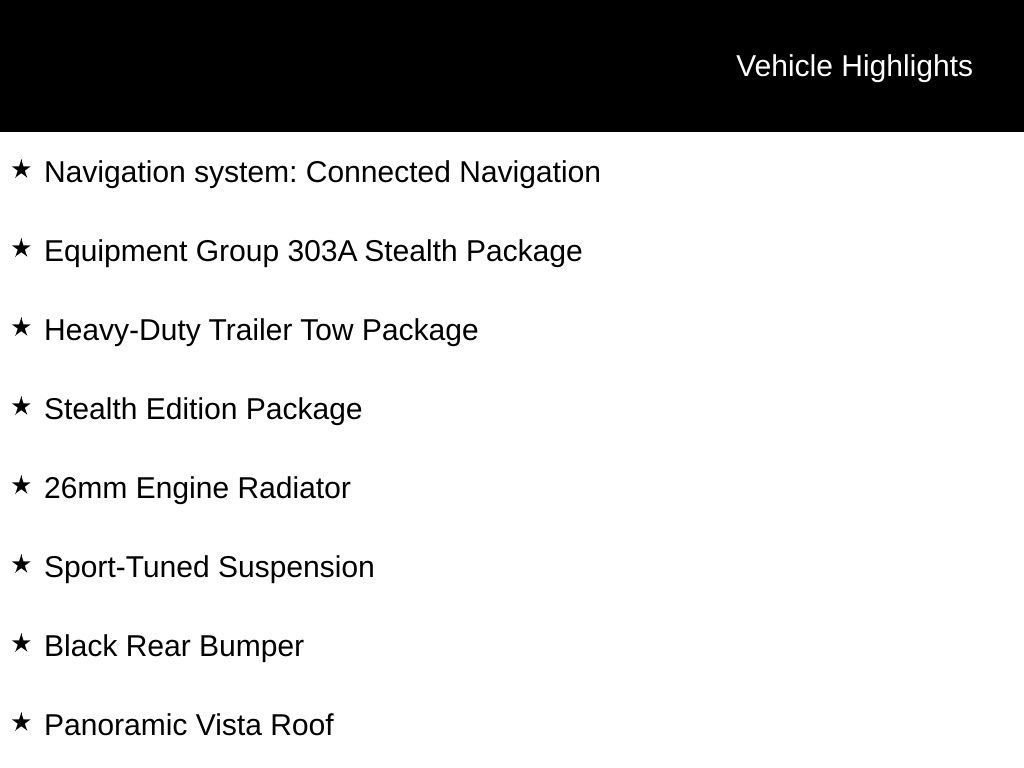Click the star beside Black Rear Bumper
Screen dimensions: 1024x768
[x=21, y=644]
